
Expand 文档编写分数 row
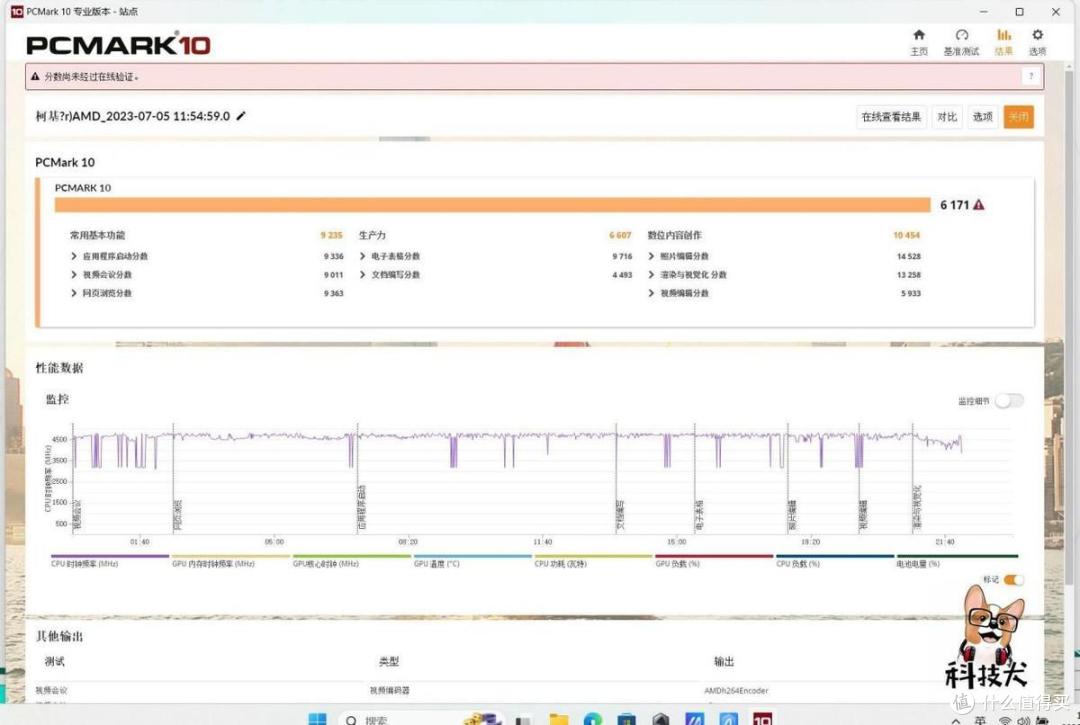(x=362, y=275)
